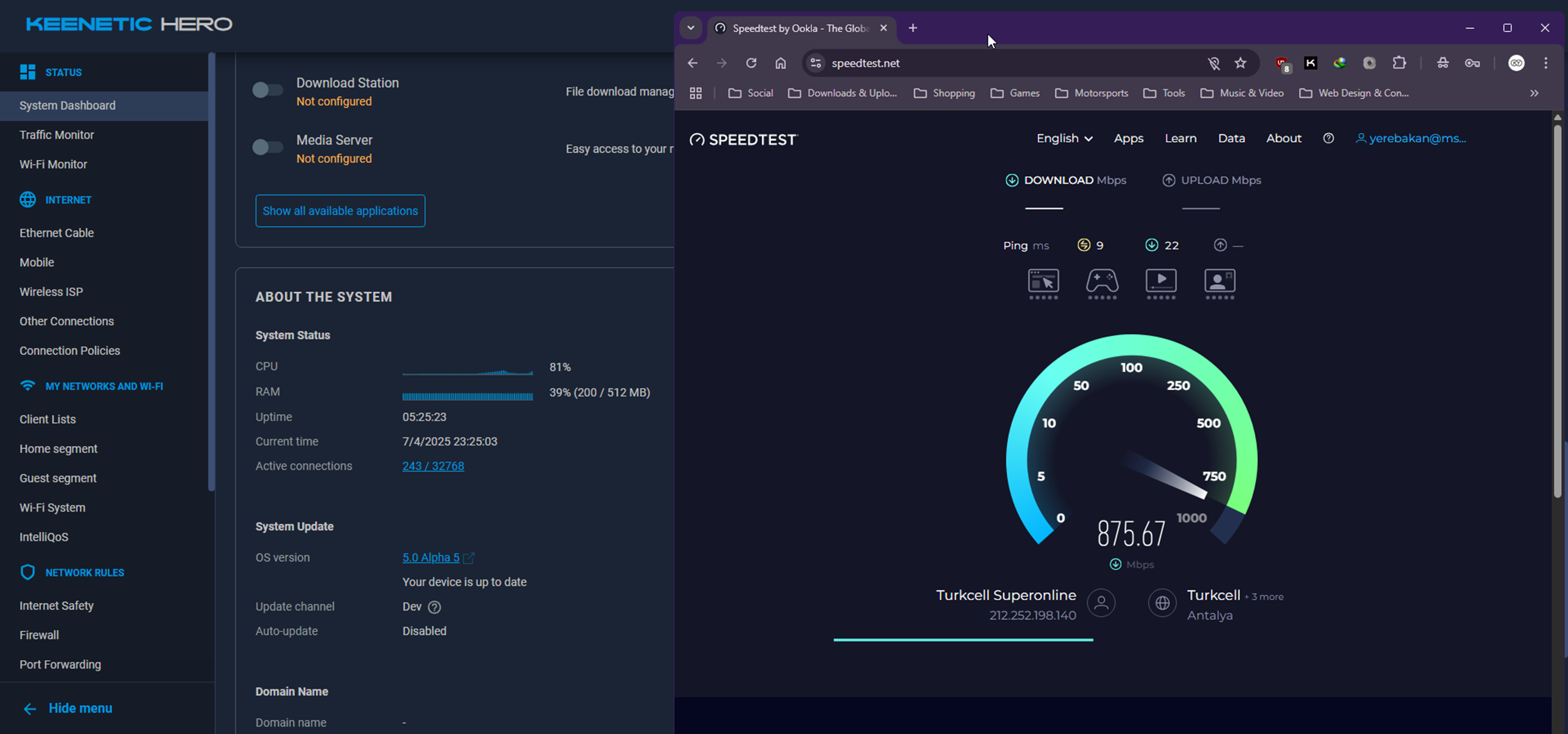
Task: Open Learn in Speedtest navigation
Action: [1180, 138]
